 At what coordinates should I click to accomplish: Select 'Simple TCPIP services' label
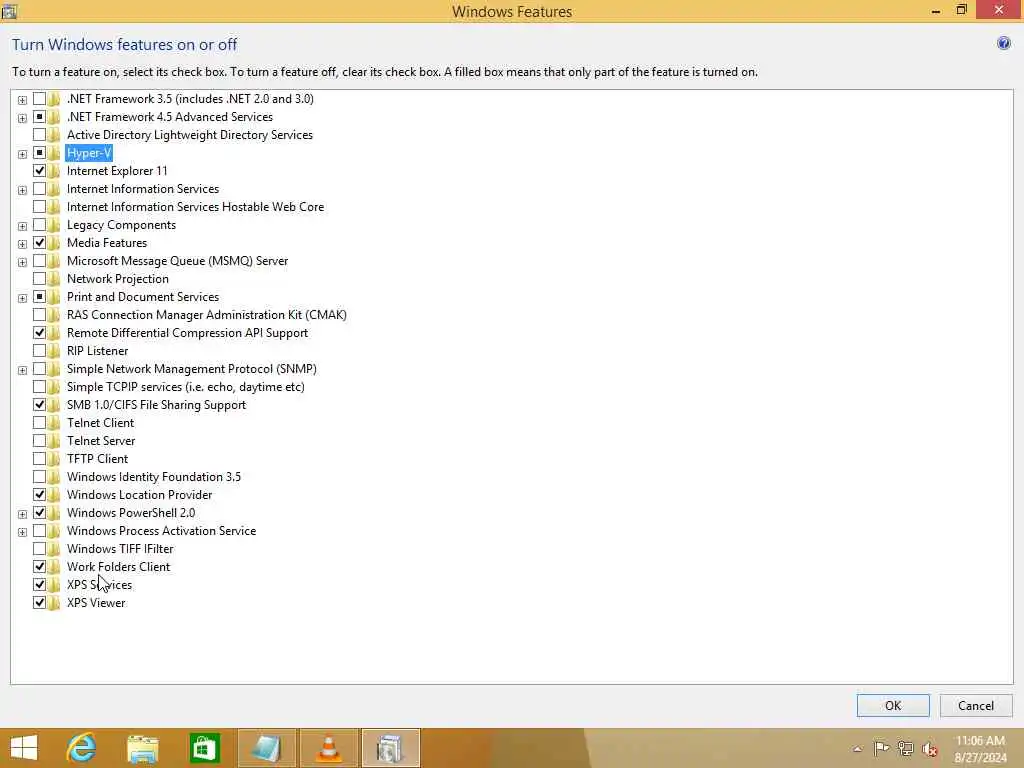(x=185, y=387)
